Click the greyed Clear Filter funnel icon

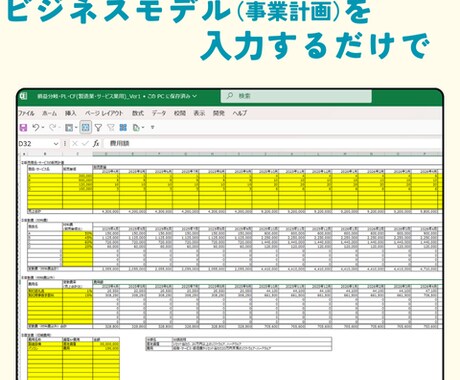(111, 127)
